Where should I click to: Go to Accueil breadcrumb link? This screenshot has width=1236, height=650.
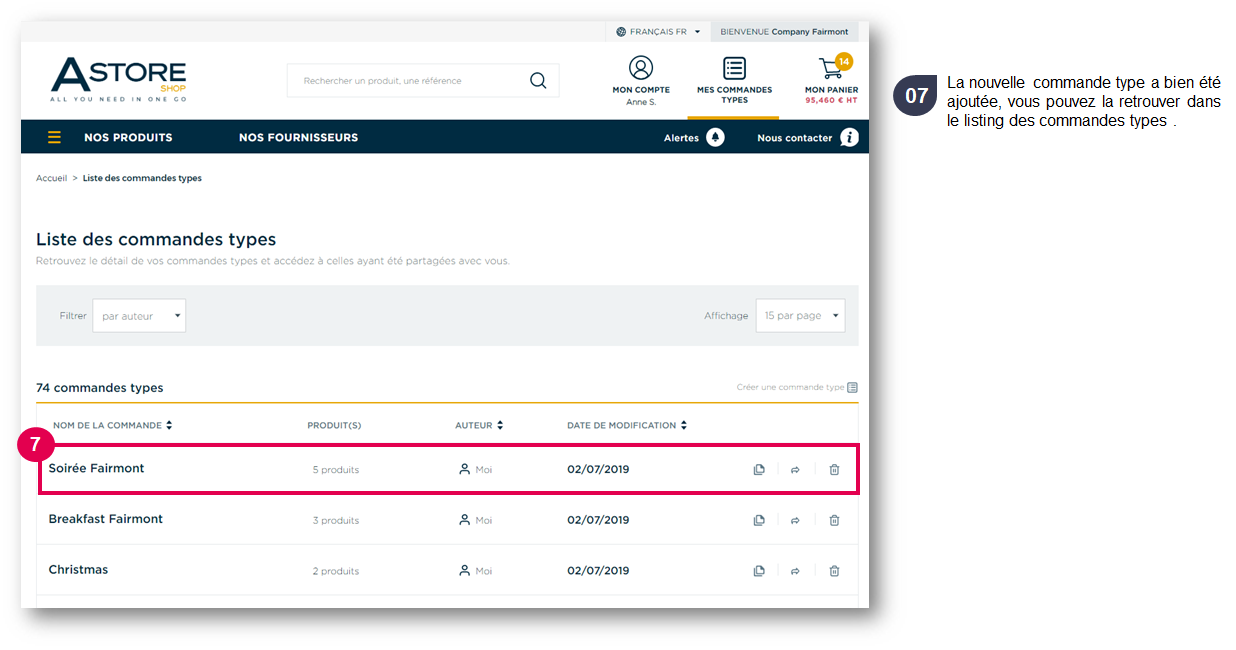[51, 178]
